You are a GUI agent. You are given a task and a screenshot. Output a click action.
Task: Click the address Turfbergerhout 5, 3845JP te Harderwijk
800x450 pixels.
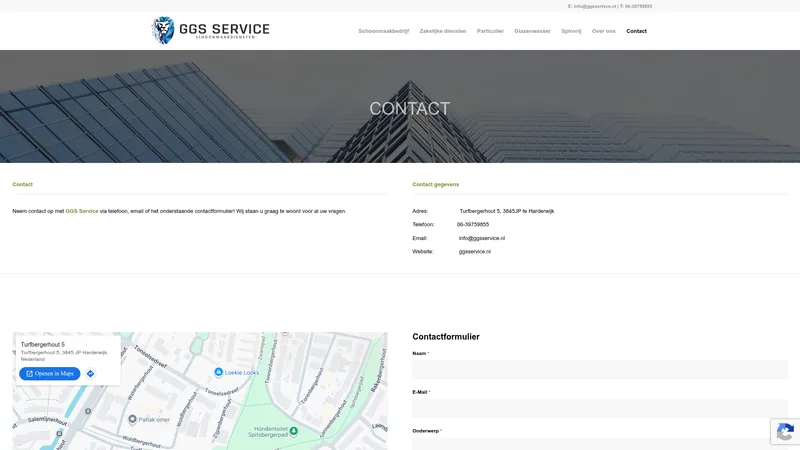click(x=507, y=211)
